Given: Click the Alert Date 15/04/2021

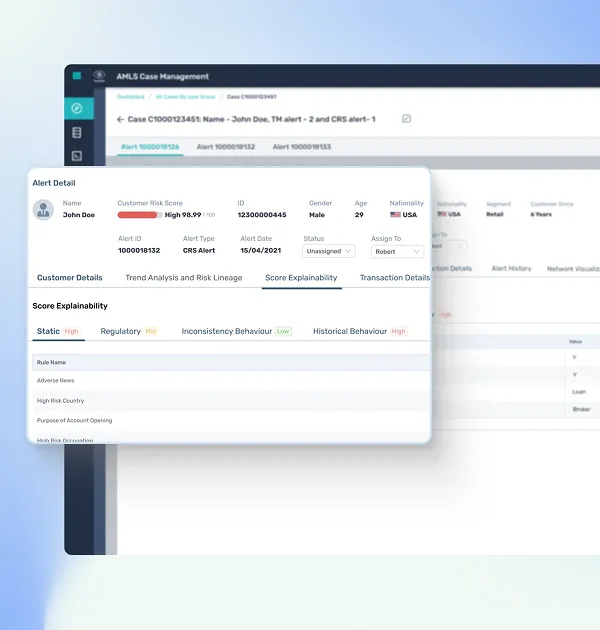Looking at the screenshot, I should click(x=260, y=250).
